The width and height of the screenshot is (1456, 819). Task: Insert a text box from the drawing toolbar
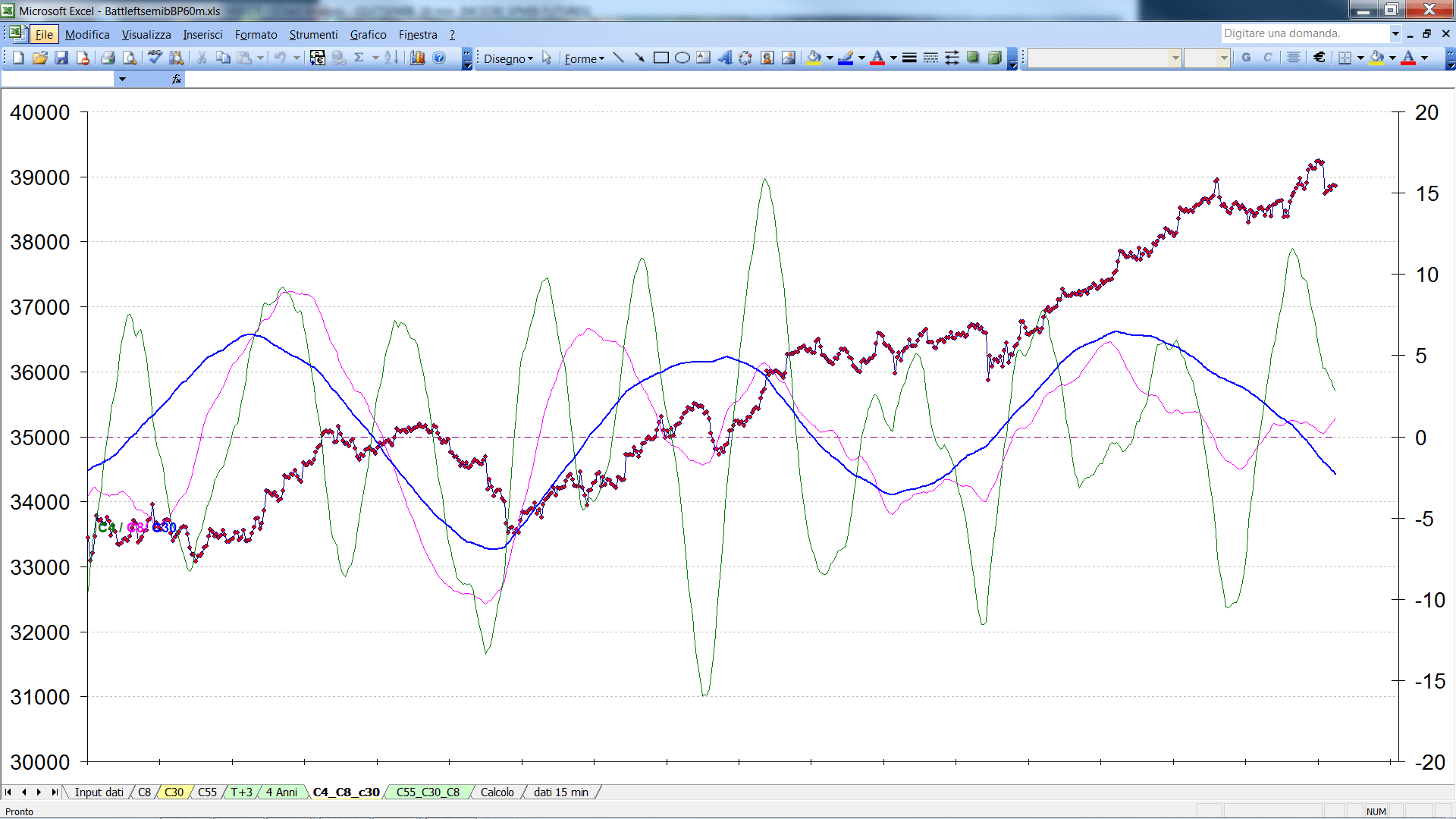703,58
